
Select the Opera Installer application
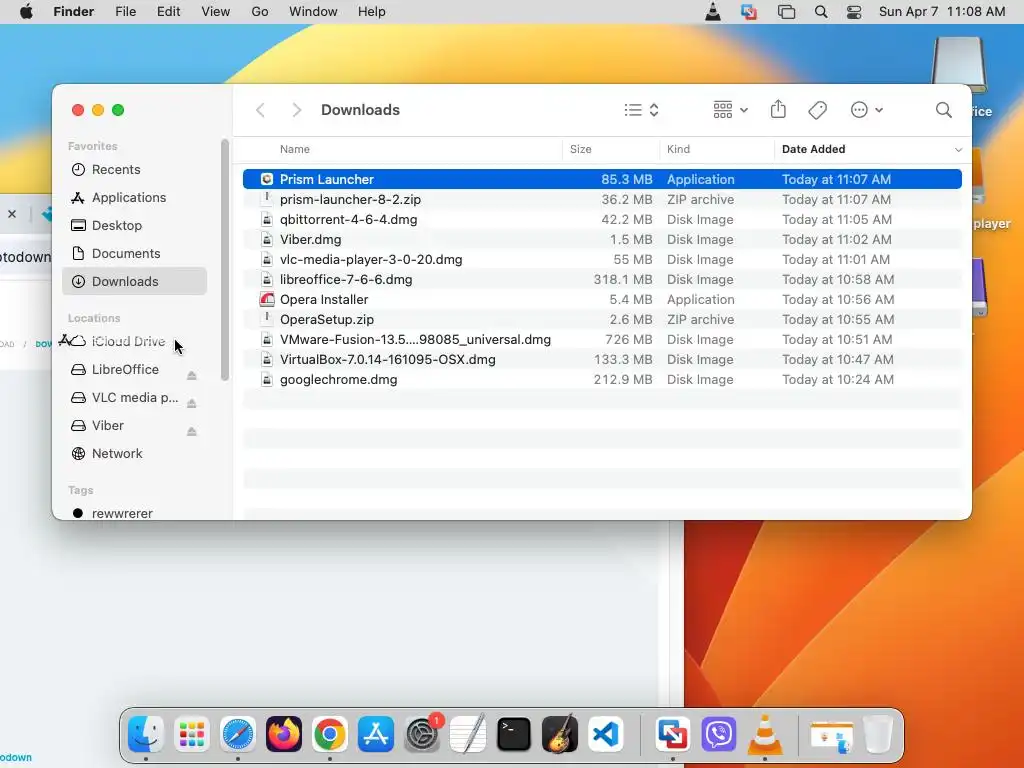[x=602, y=299]
